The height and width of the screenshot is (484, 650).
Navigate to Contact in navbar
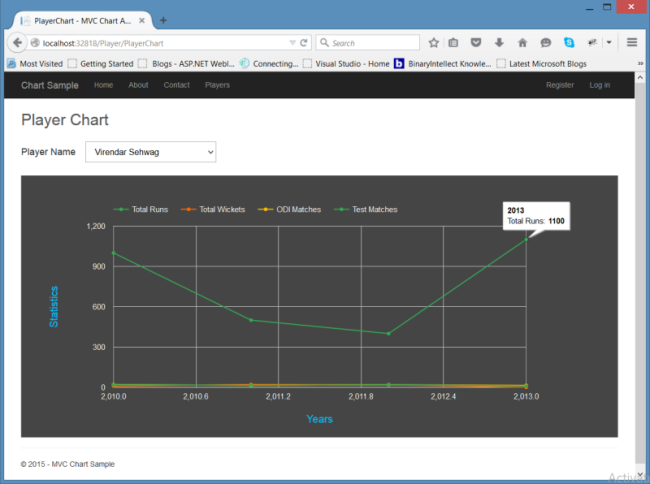click(x=177, y=85)
